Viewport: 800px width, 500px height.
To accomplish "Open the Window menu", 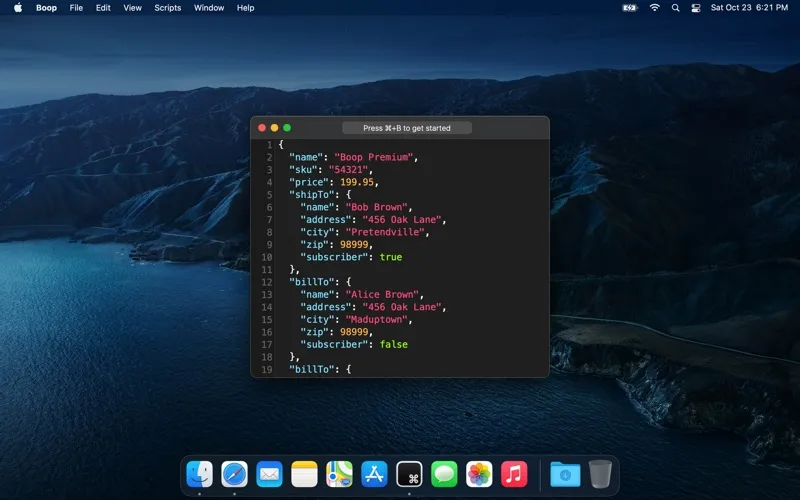I will pyautogui.click(x=209, y=8).
